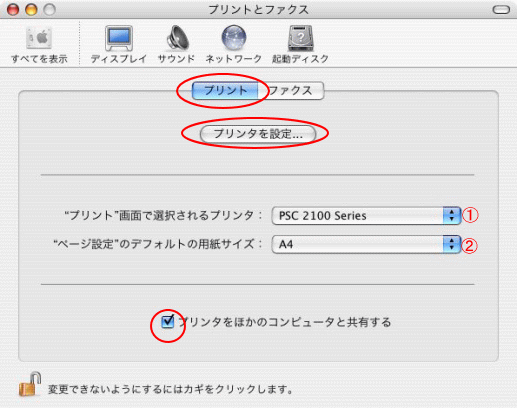The width and height of the screenshot is (517, 408).
Task: Click the Show All (すべてを表示) Apple icon
Action: [x=39, y=38]
